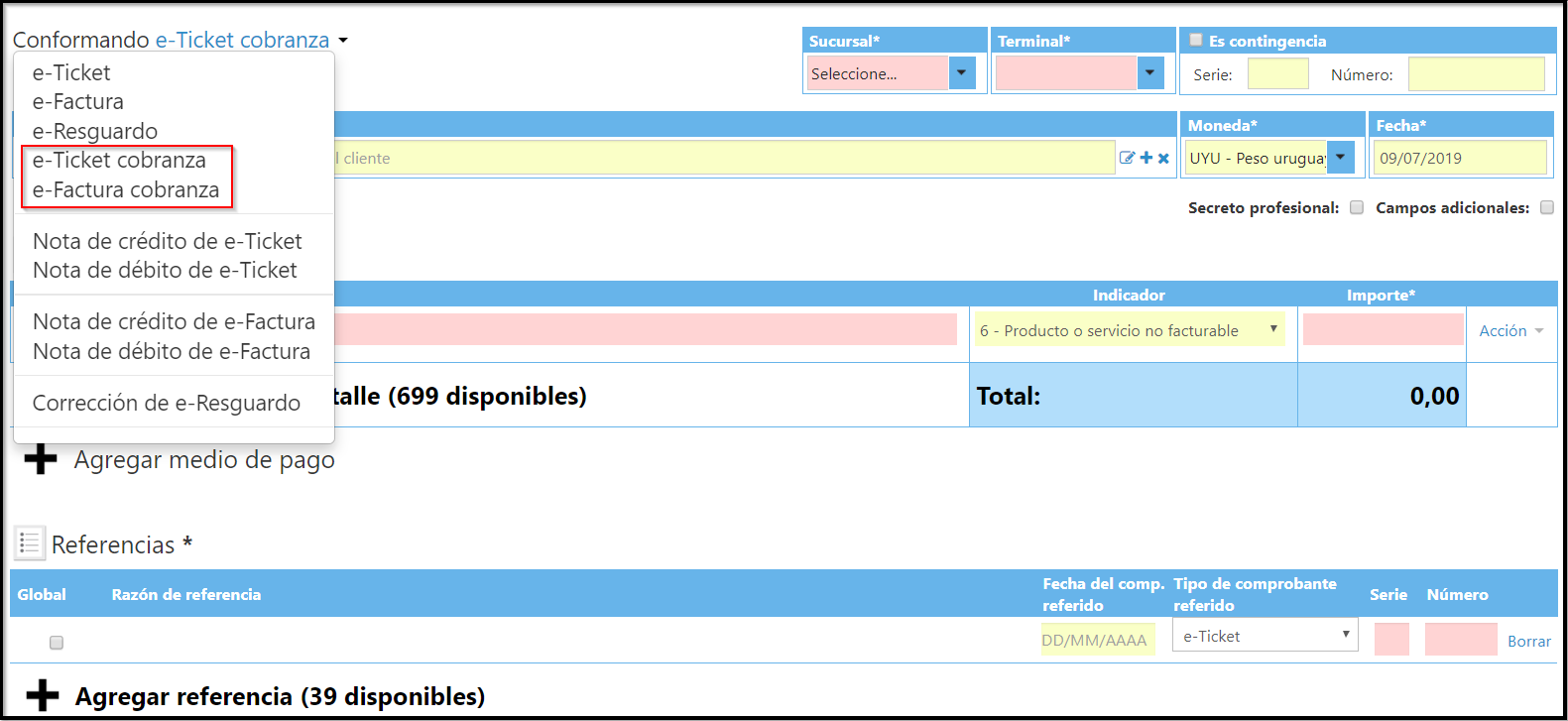Click the Fecha date input field
The image size is (1568, 721).
pyautogui.click(x=1458, y=158)
